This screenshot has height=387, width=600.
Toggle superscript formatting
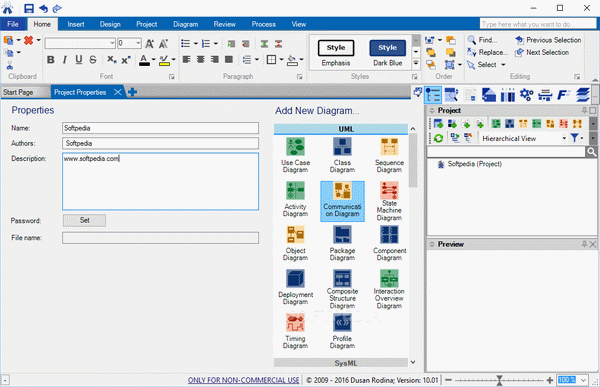tap(126, 60)
